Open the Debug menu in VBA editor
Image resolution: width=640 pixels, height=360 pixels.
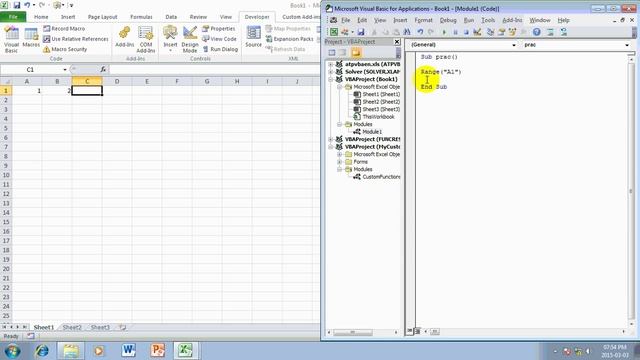(x=448, y=20)
